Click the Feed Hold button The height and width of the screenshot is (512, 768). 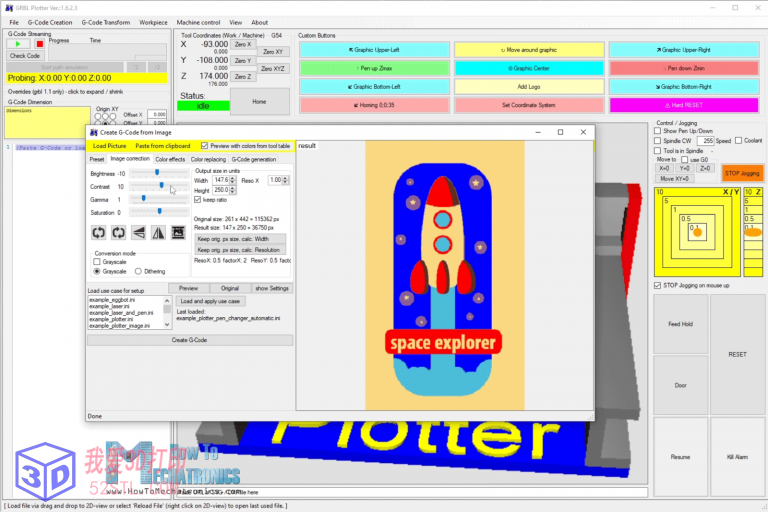pyautogui.click(x=680, y=324)
